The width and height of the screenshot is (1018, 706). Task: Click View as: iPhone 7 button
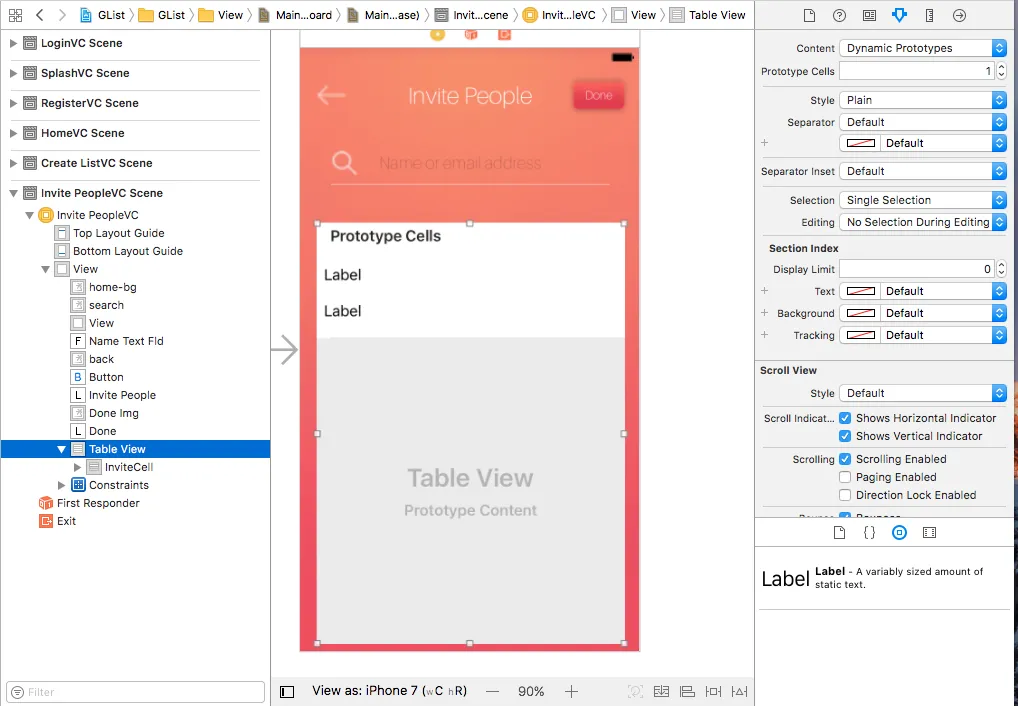390,691
